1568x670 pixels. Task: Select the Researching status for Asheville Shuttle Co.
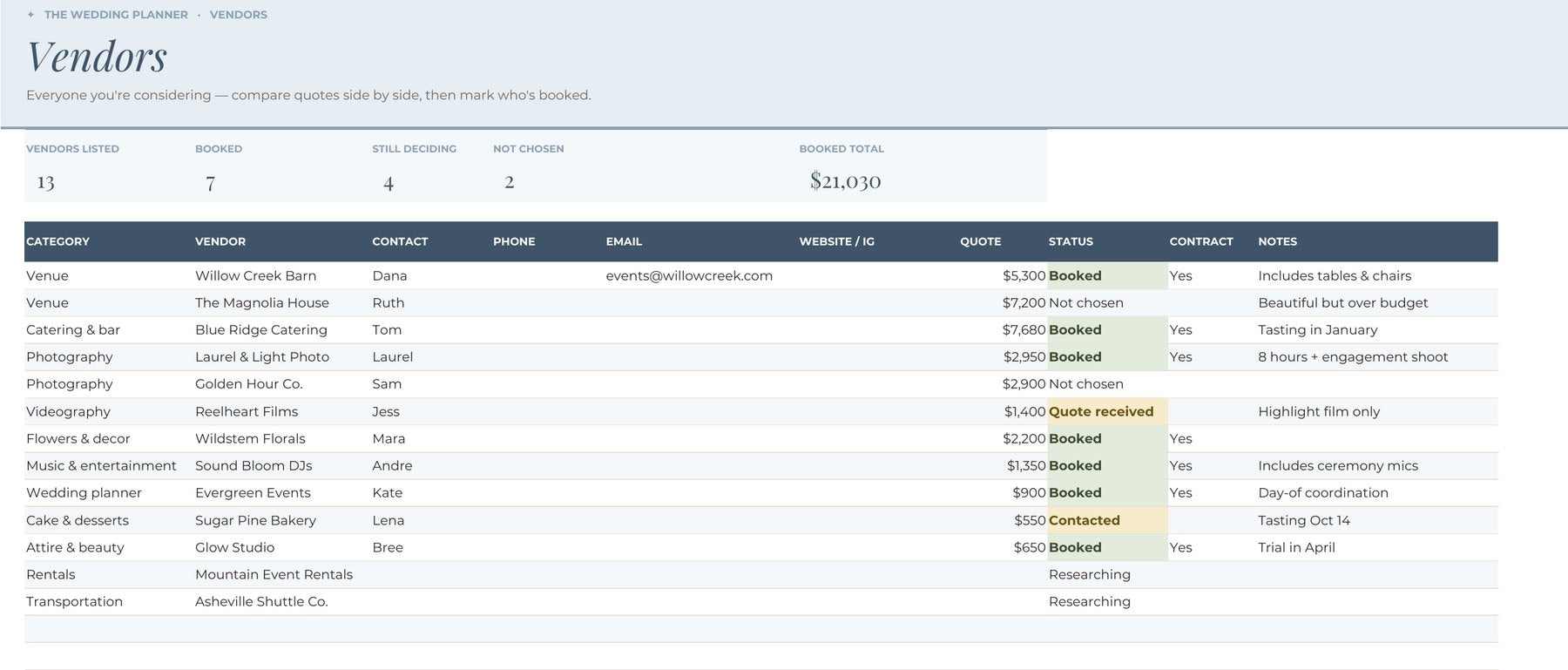tap(1089, 601)
